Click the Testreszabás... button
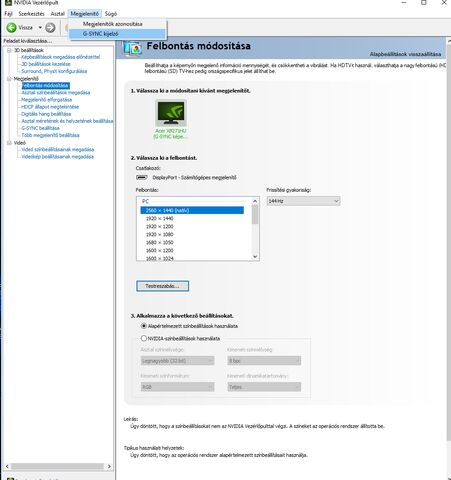 [x=162, y=286]
